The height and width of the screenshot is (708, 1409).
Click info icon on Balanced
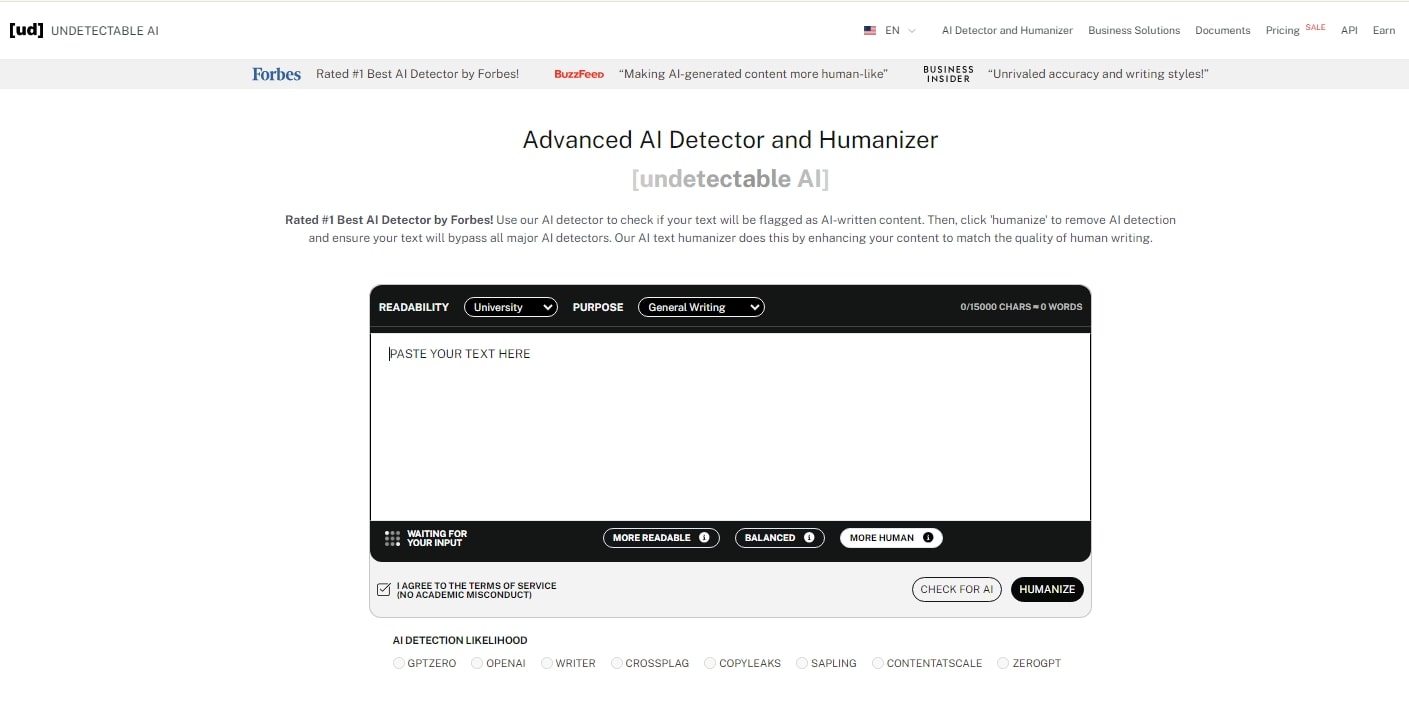[x=809, y=538]
